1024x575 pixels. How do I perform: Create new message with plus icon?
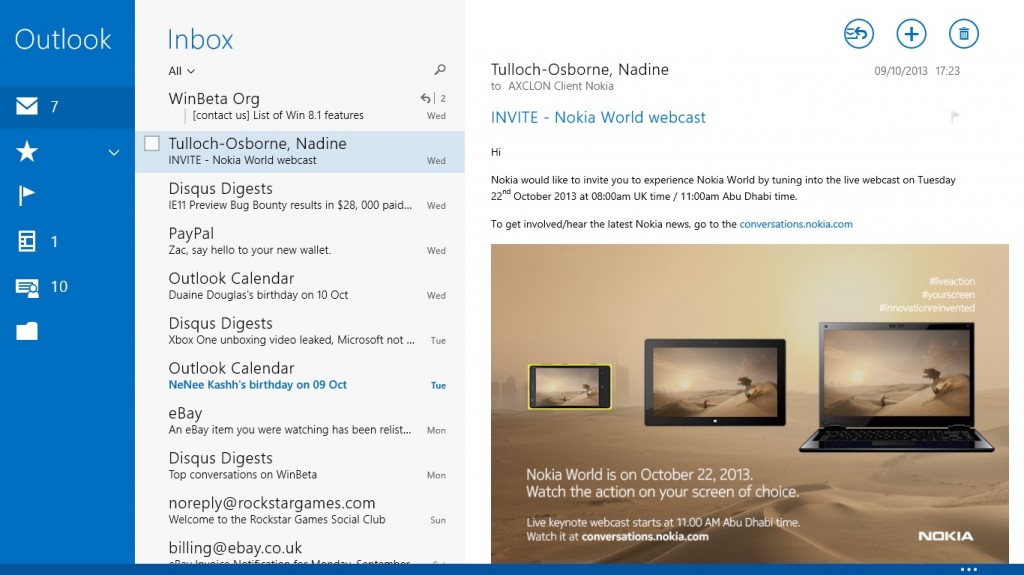tap(911, 34)
